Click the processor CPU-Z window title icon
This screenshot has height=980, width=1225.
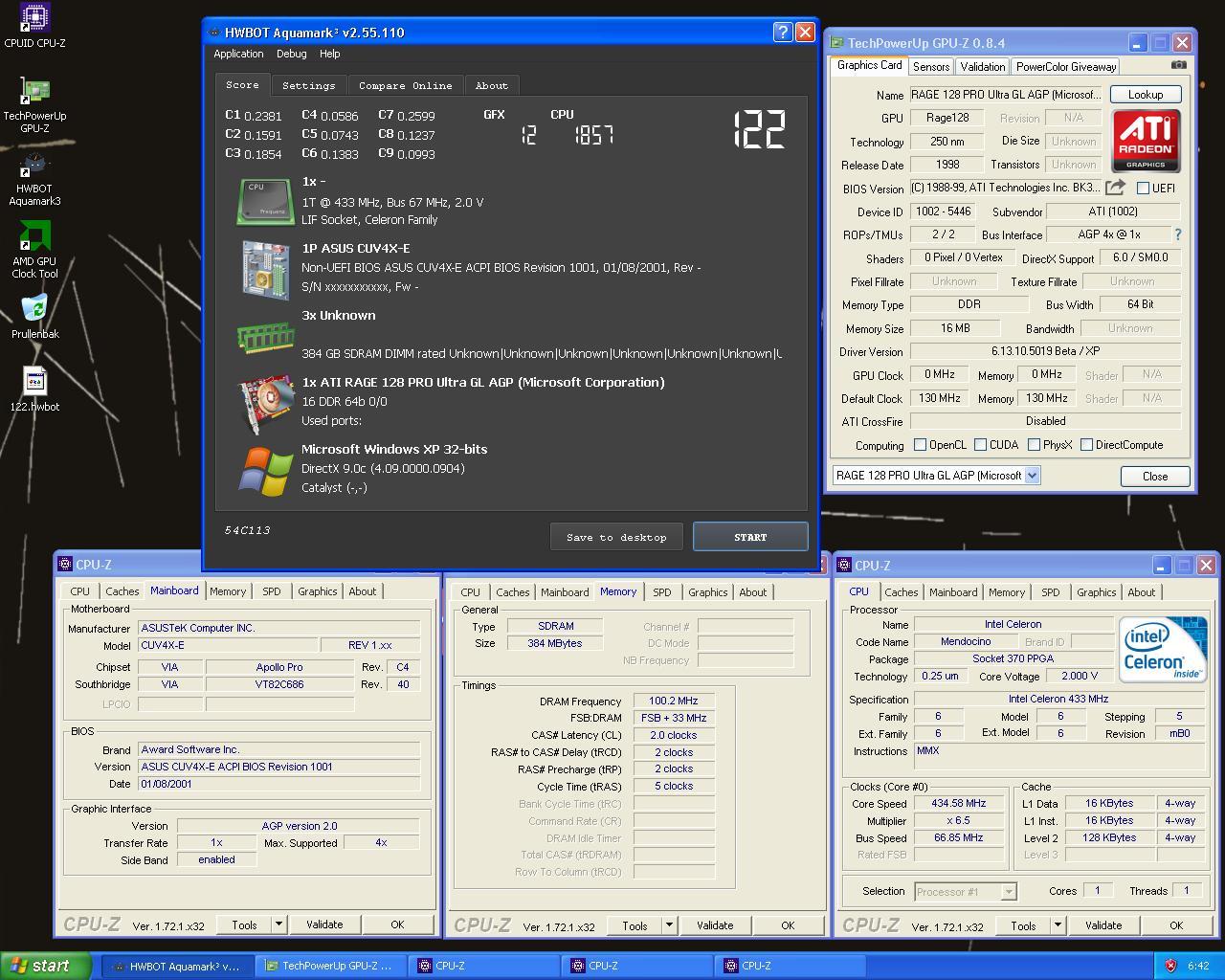(x=844, y=565)
